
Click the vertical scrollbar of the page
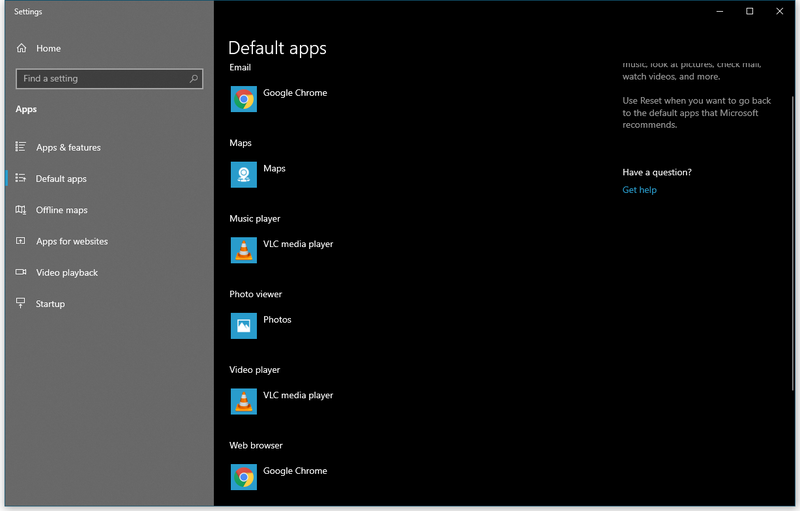pos(792,242)
